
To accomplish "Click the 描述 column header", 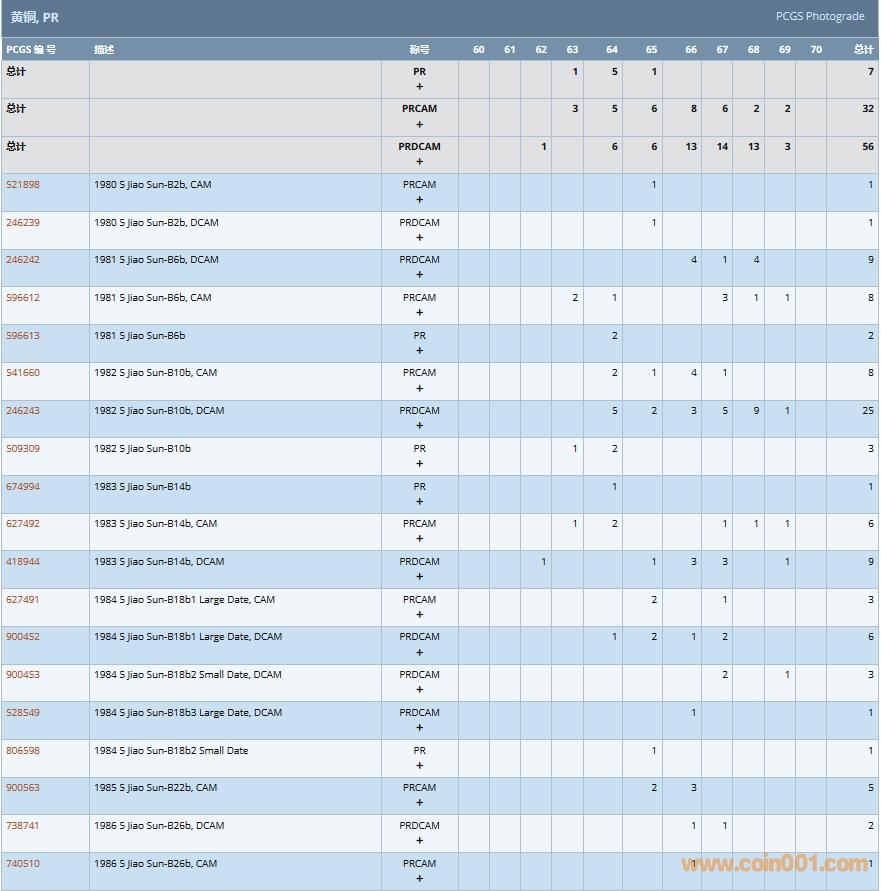I will pos(104,50).
